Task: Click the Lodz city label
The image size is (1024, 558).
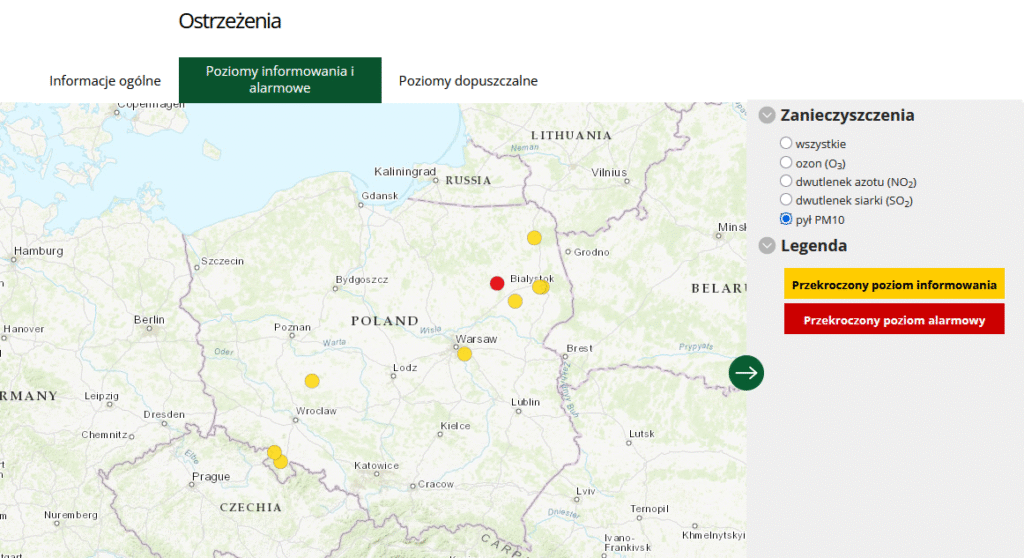Action: tap(405, 367)
